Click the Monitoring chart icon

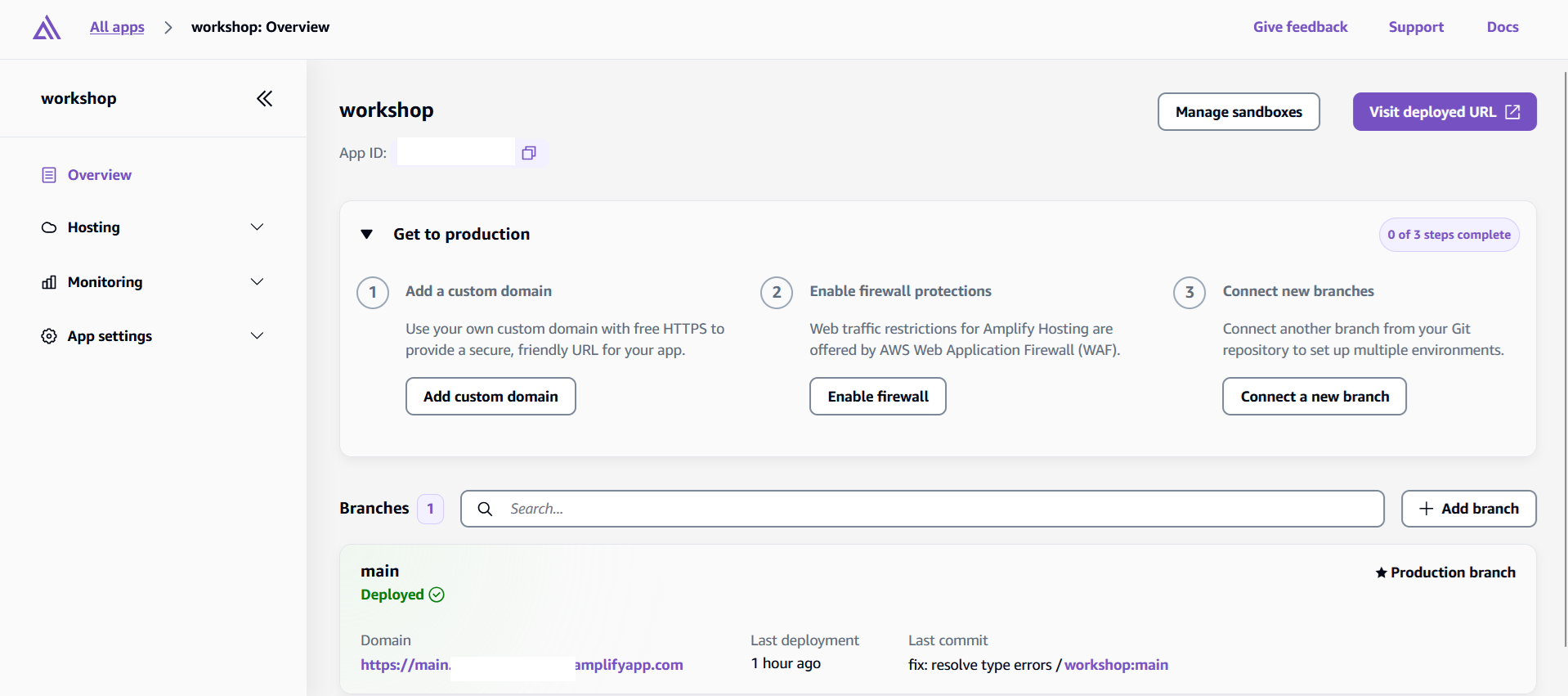pyautogui.click(x=49, y=282)
